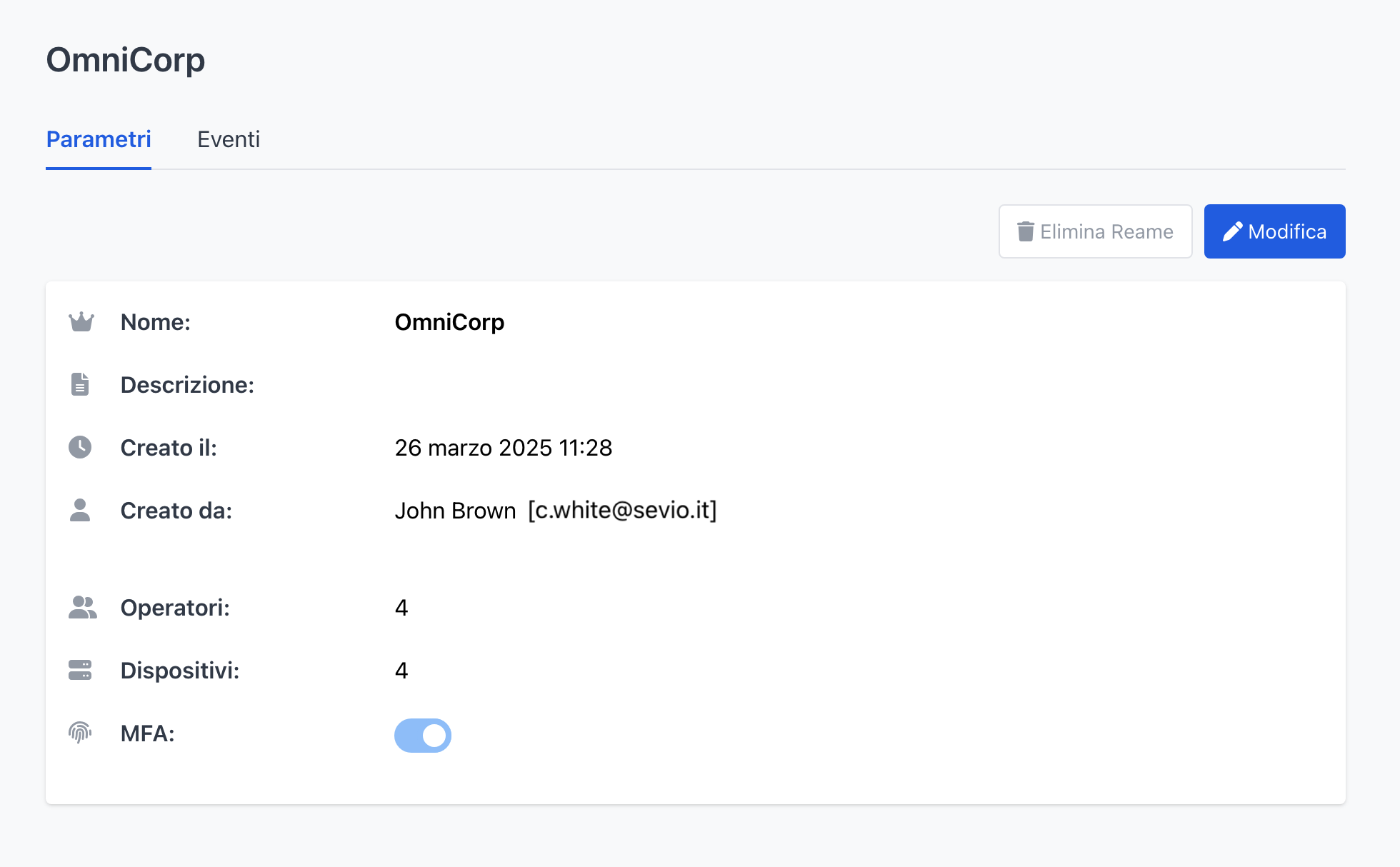Click the creator email c.white@sevio.it
This screenshot has height=867, width=1400.
pos(622,510)
